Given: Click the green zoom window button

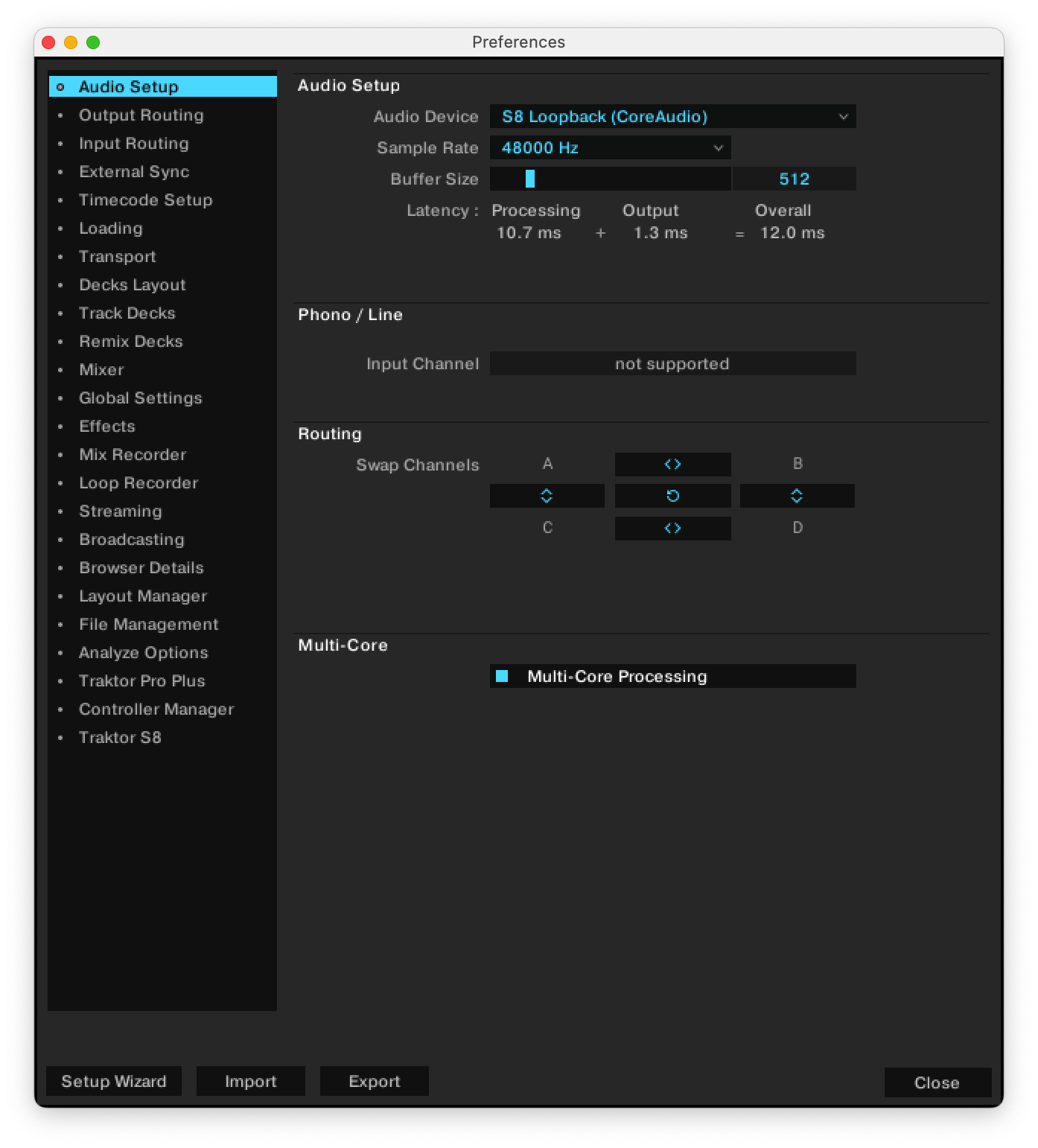Looking at the screenshot, I should 93,42.
